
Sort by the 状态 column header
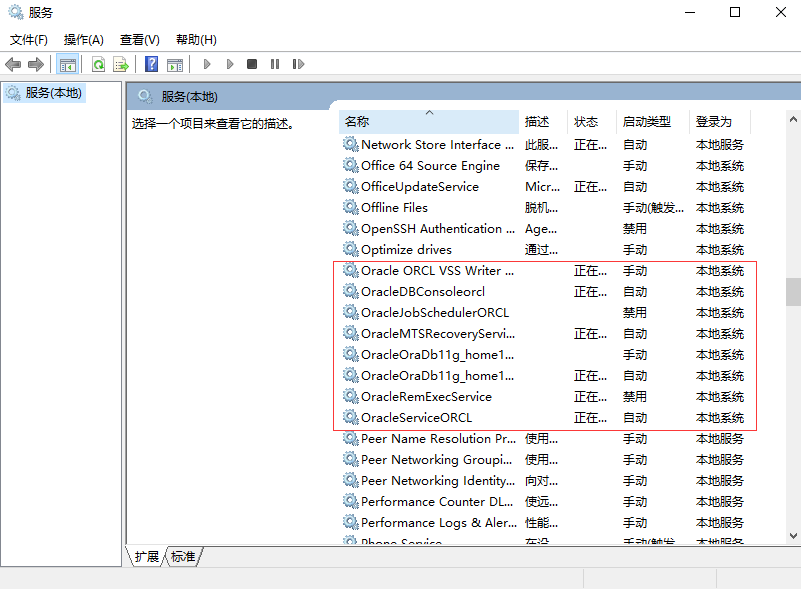[592, 122]
